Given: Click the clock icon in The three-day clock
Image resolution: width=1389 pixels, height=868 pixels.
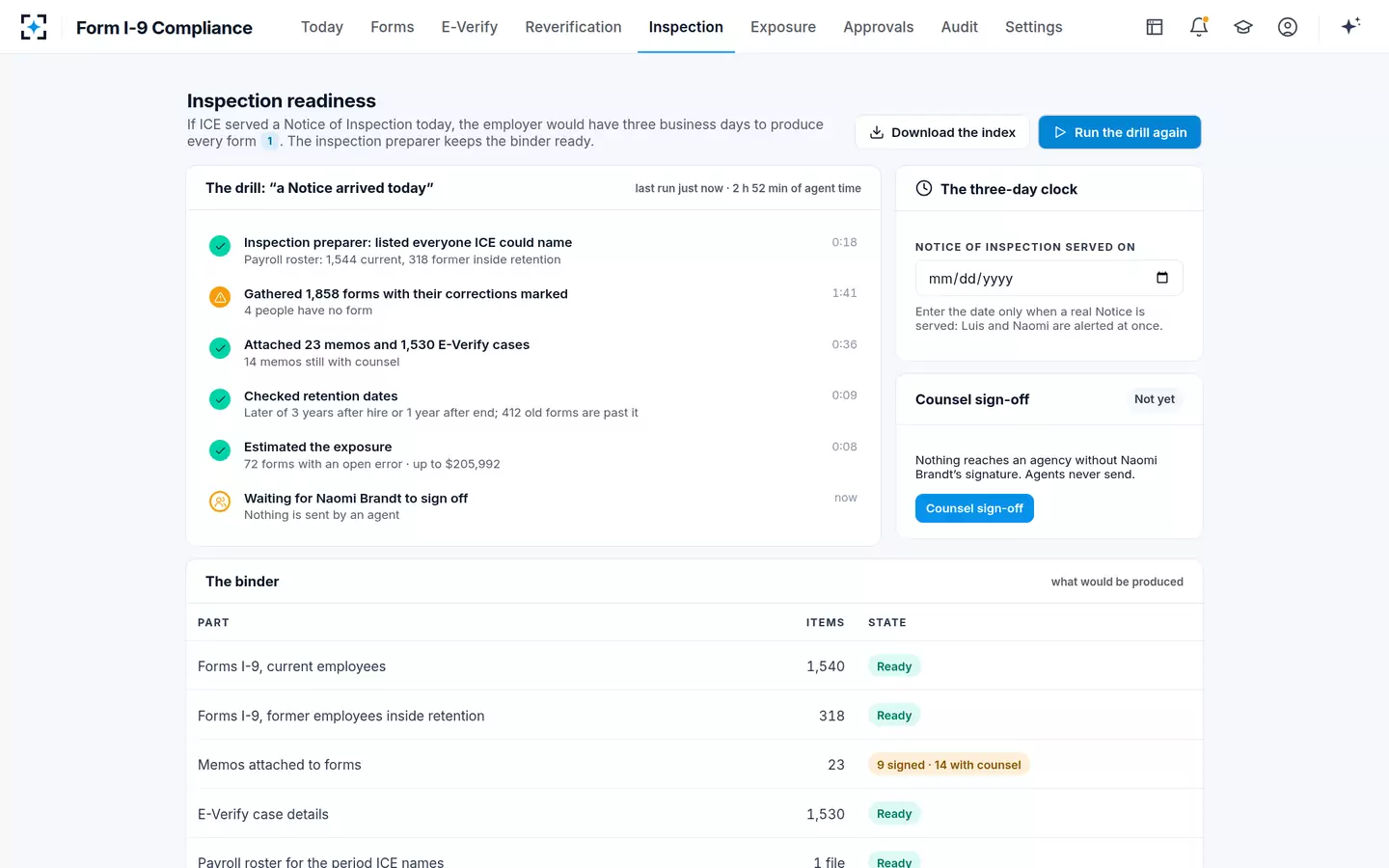Looking at the screenshot, I should tap(924, 188).
